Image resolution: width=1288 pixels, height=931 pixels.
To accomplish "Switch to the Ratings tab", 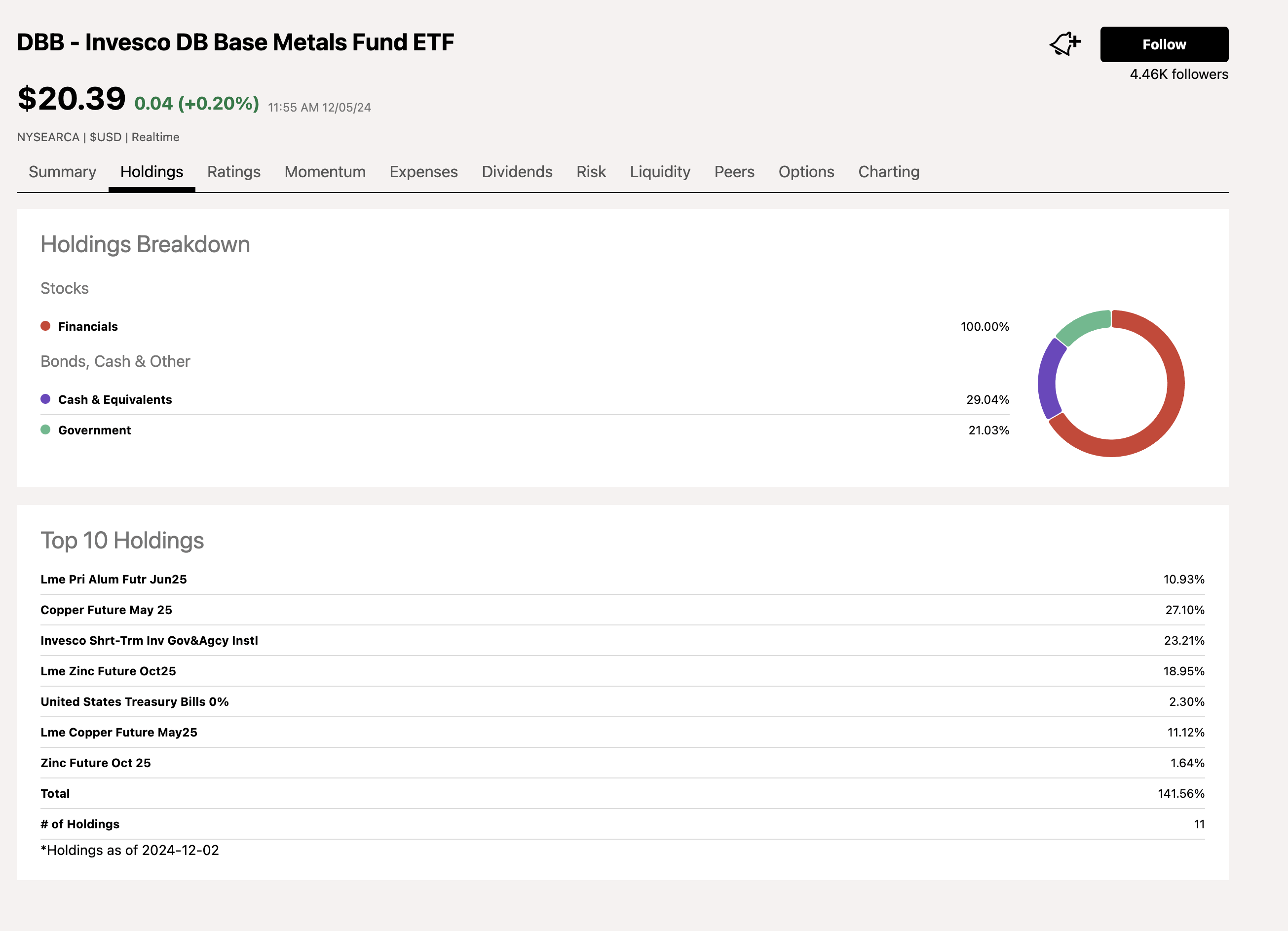I will 233,172.
